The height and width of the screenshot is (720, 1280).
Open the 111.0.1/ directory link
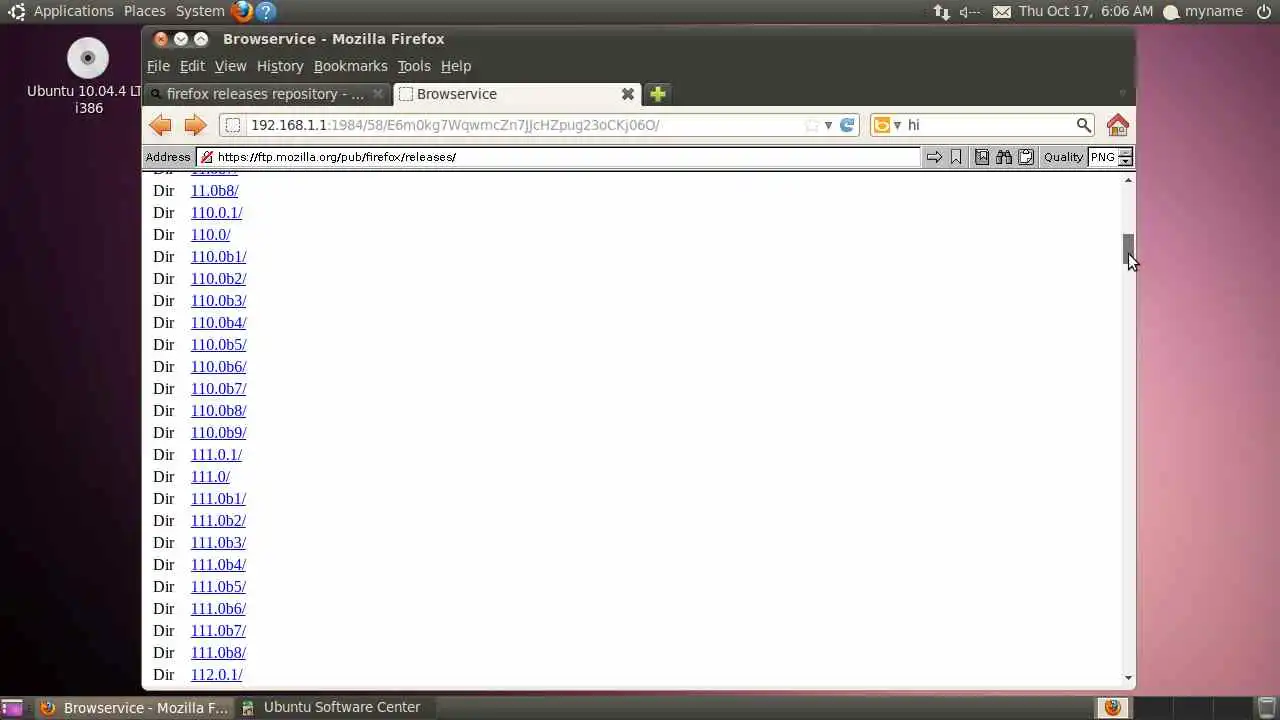point(216,455)
